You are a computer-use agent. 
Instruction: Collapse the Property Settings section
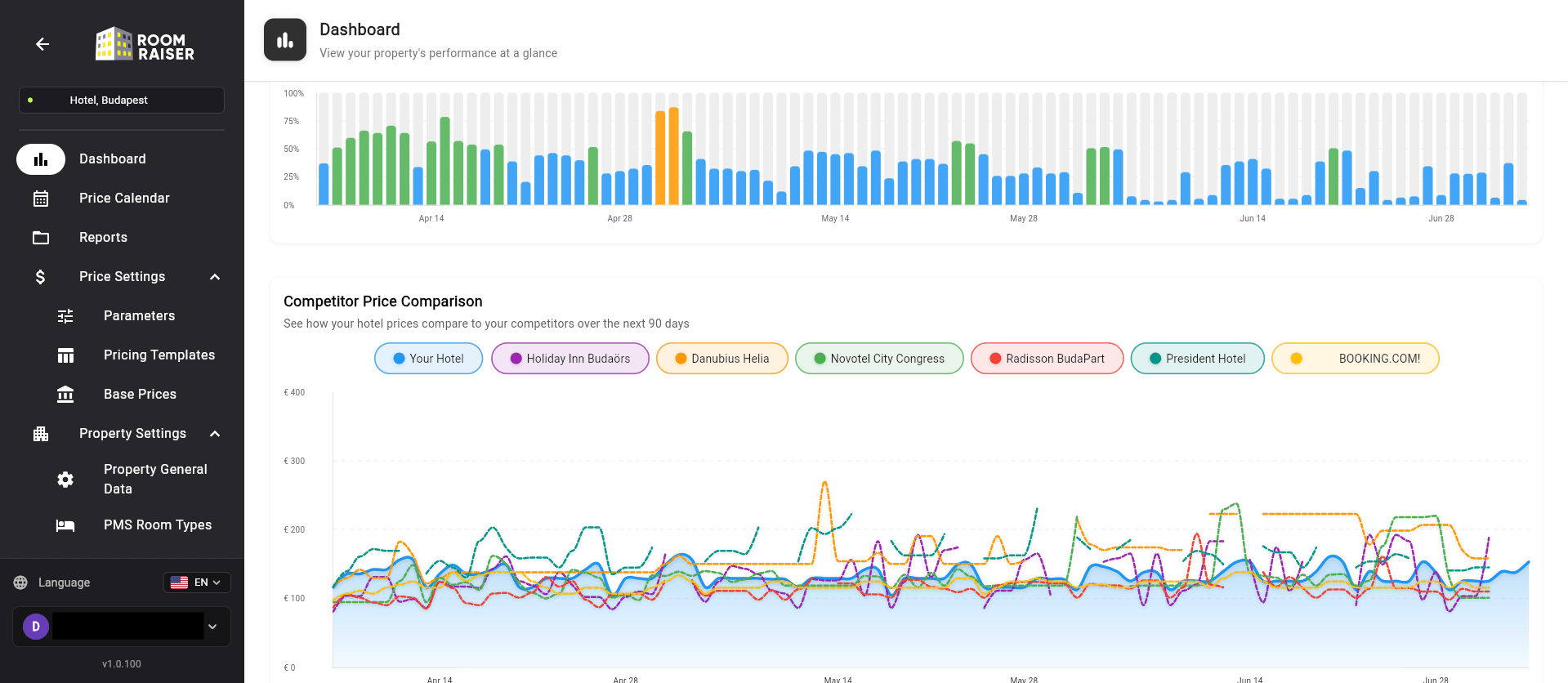pyautogui.click(x=215, y=434)
